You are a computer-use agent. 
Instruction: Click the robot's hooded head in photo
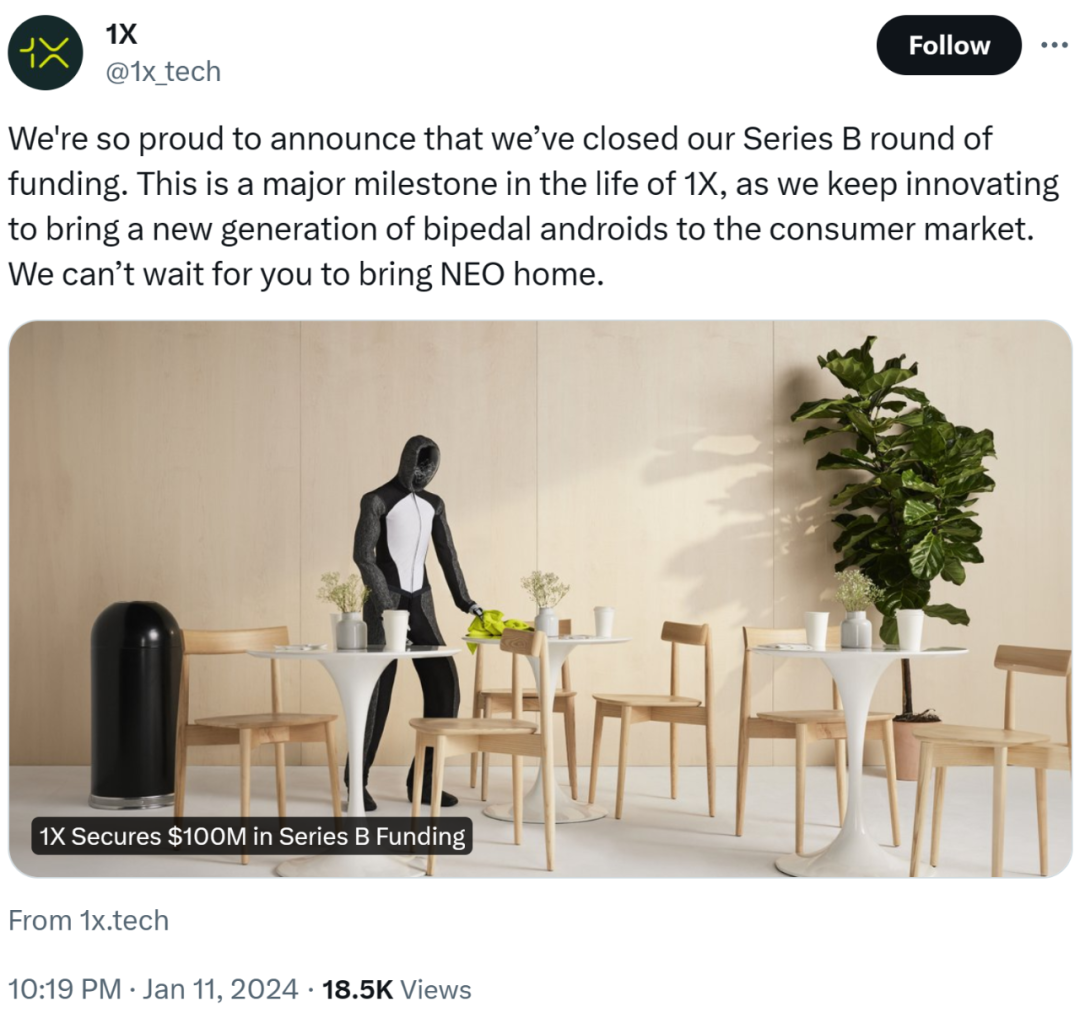pos(418,462)
